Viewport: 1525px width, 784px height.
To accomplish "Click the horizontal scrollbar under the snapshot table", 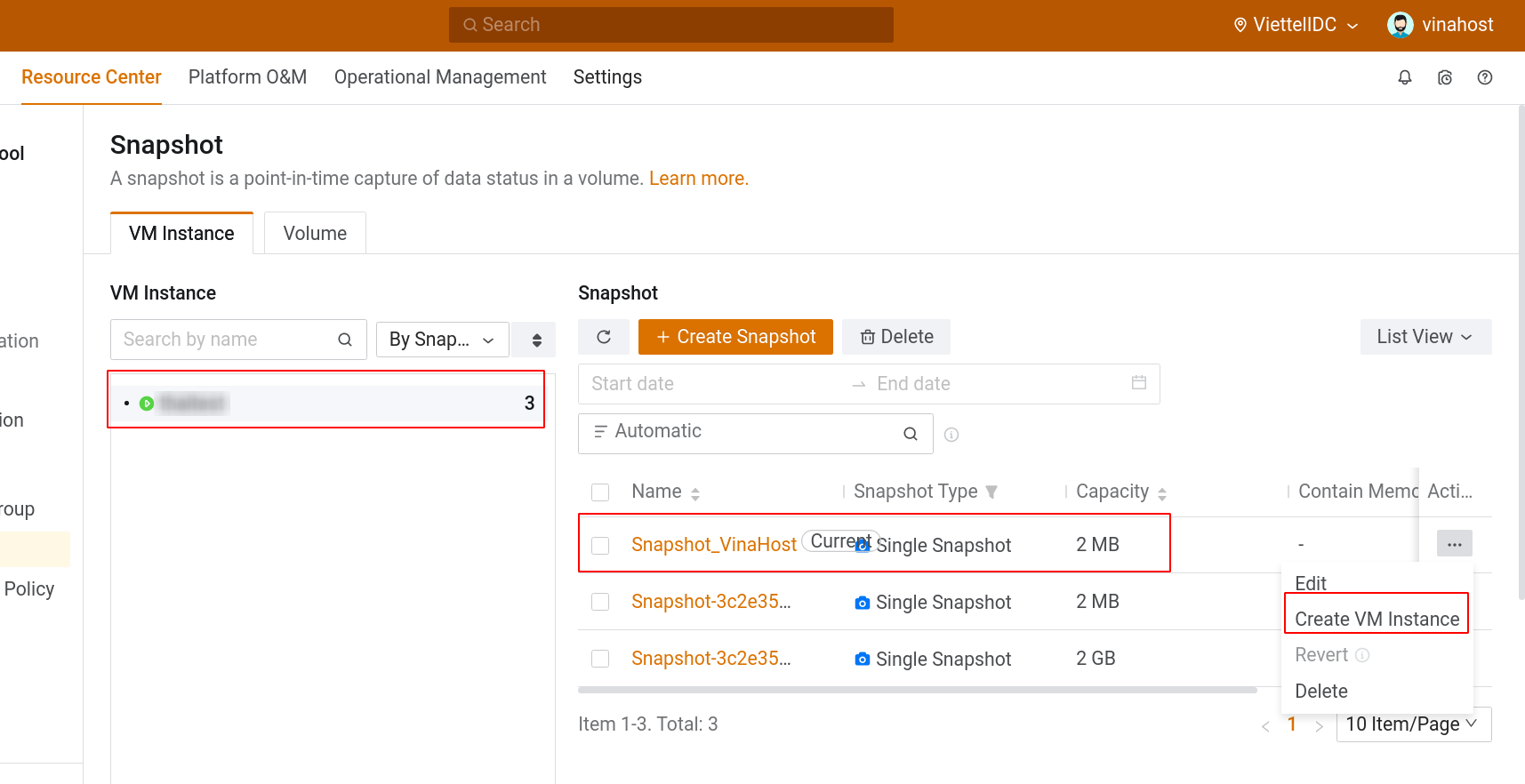I will [x=916, y=690].
